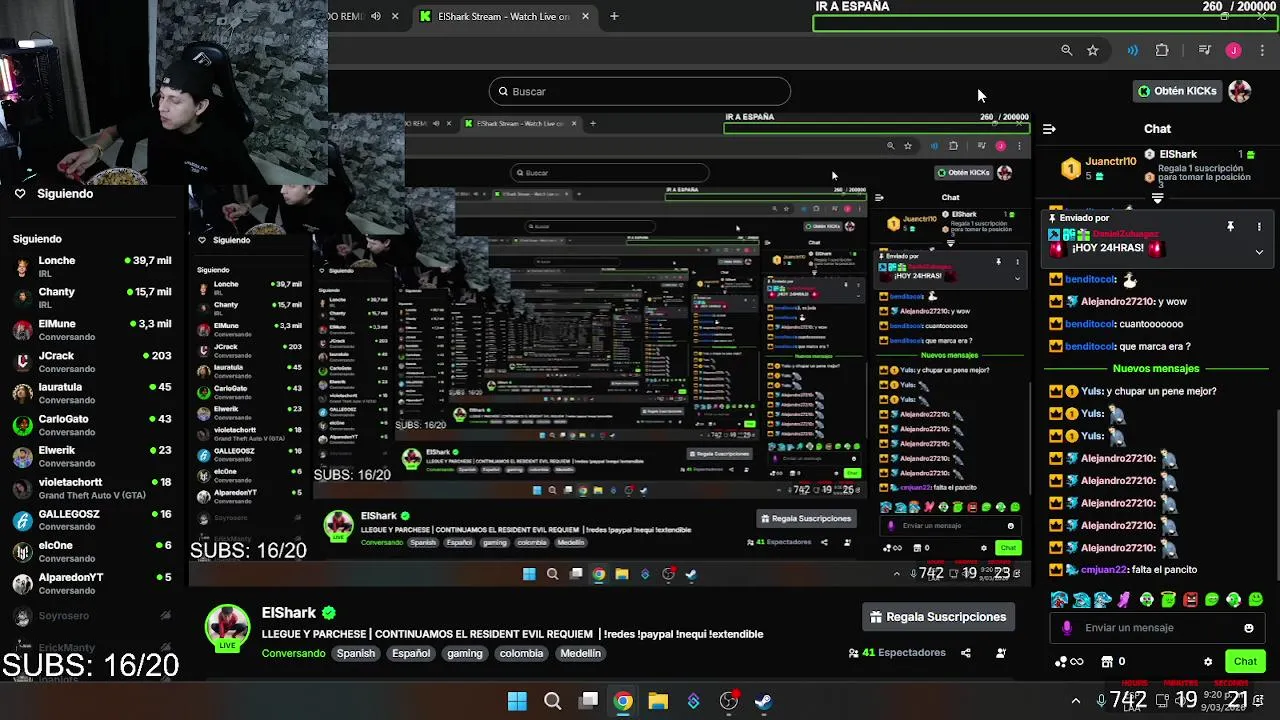Screen dimensions: 1280x720
Task: Open Steam from the taskbar
Action: pyautogui.click(x=764, y=701)
